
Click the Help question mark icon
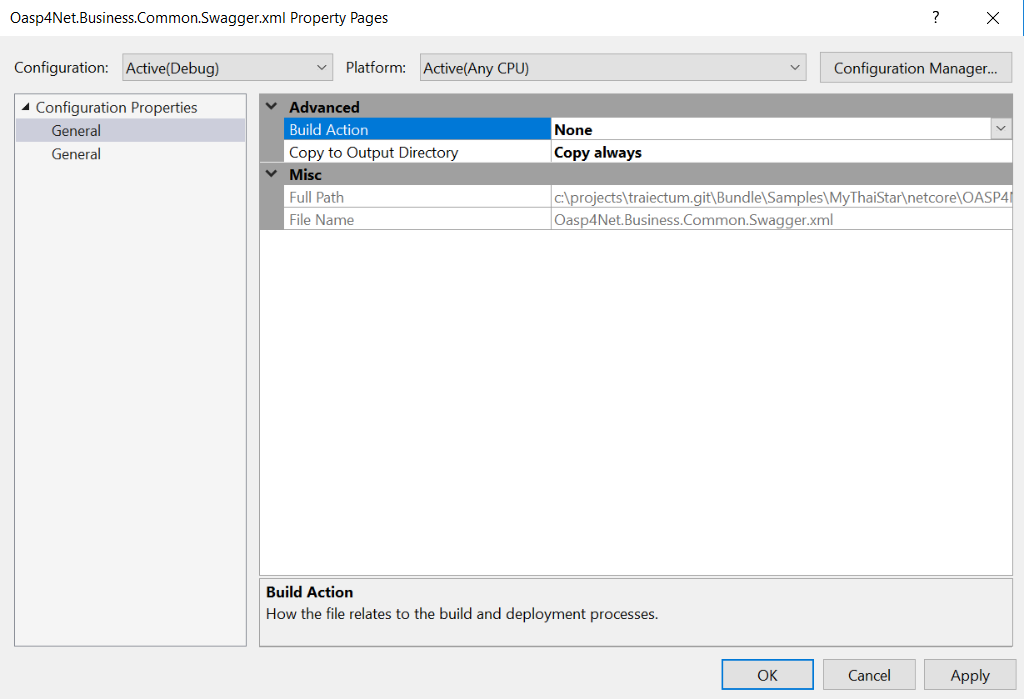(935, 18)
